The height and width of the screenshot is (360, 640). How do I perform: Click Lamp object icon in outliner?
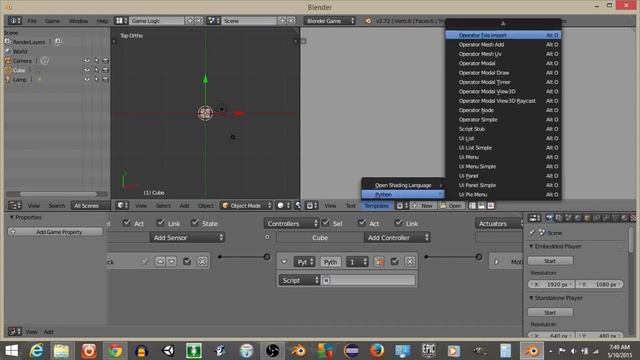(x=8, y=79)
